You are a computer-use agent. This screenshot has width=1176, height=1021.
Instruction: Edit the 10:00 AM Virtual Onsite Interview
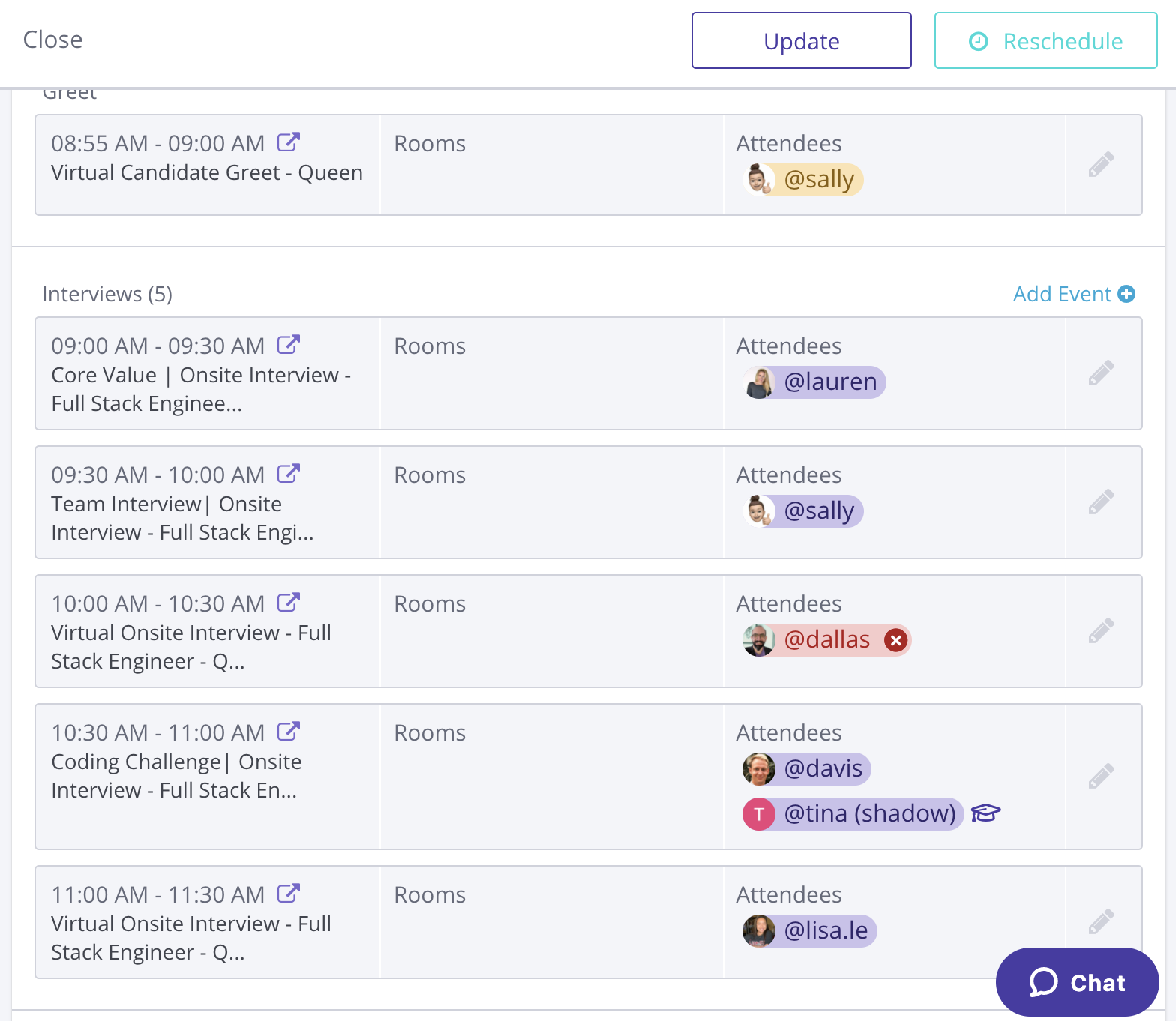coord(1101,631)
